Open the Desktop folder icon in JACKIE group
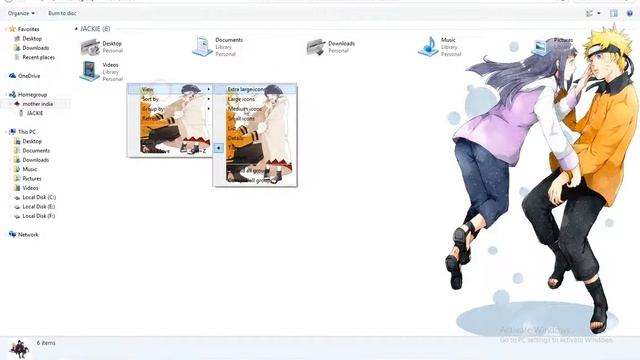This screenshot has width=640, height=360. point(90,47)
